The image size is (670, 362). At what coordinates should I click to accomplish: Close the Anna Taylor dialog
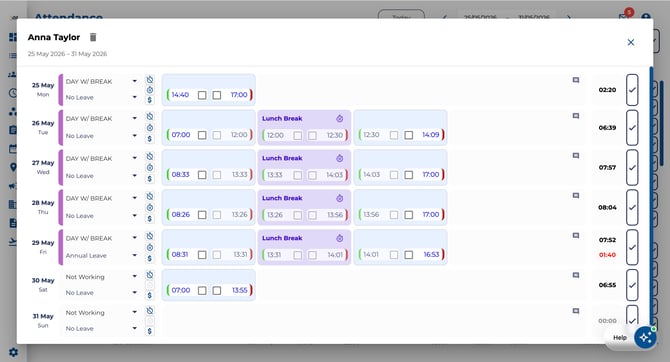[x=631, y=42]
